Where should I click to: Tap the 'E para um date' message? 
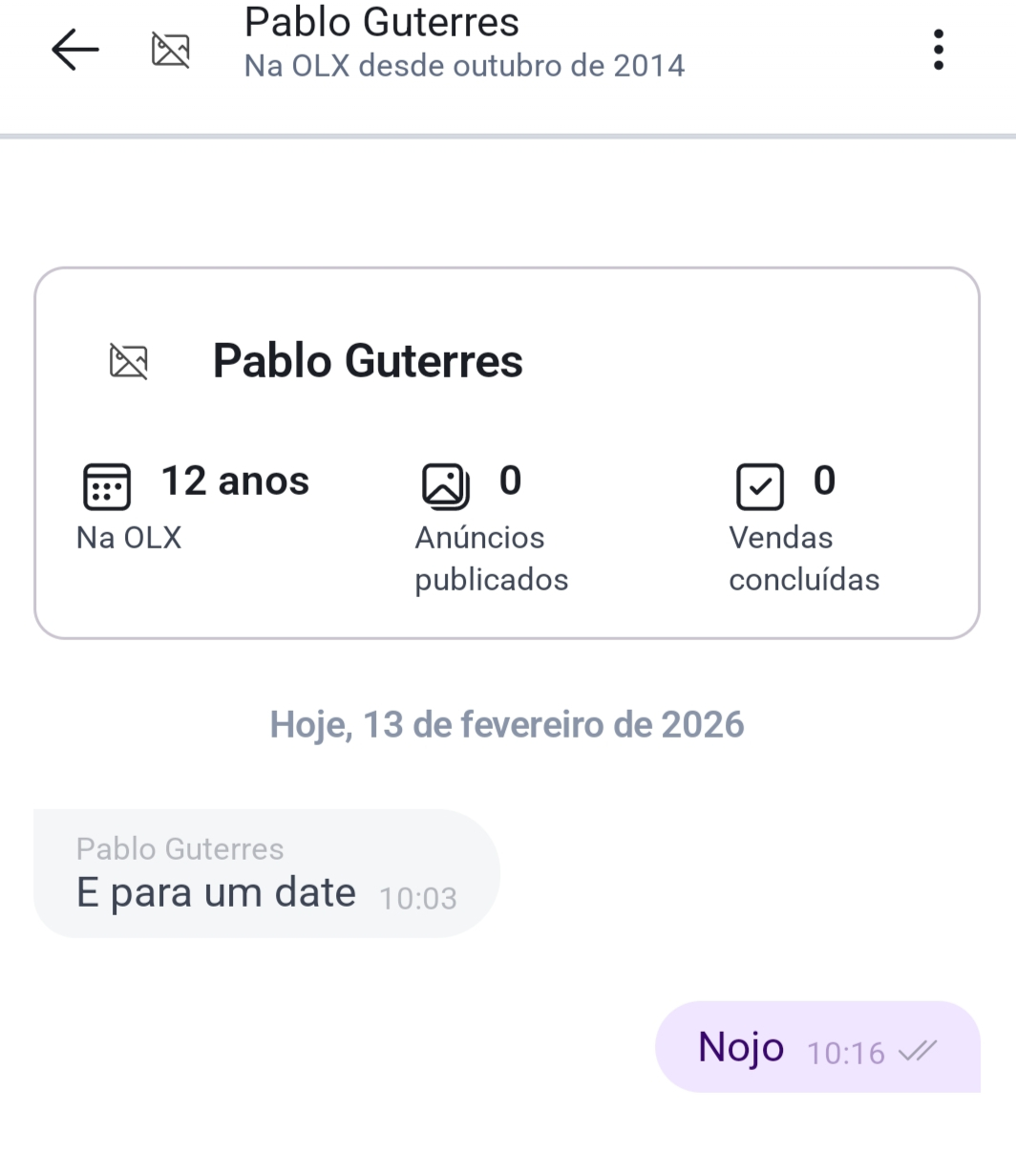click(216, 893)
